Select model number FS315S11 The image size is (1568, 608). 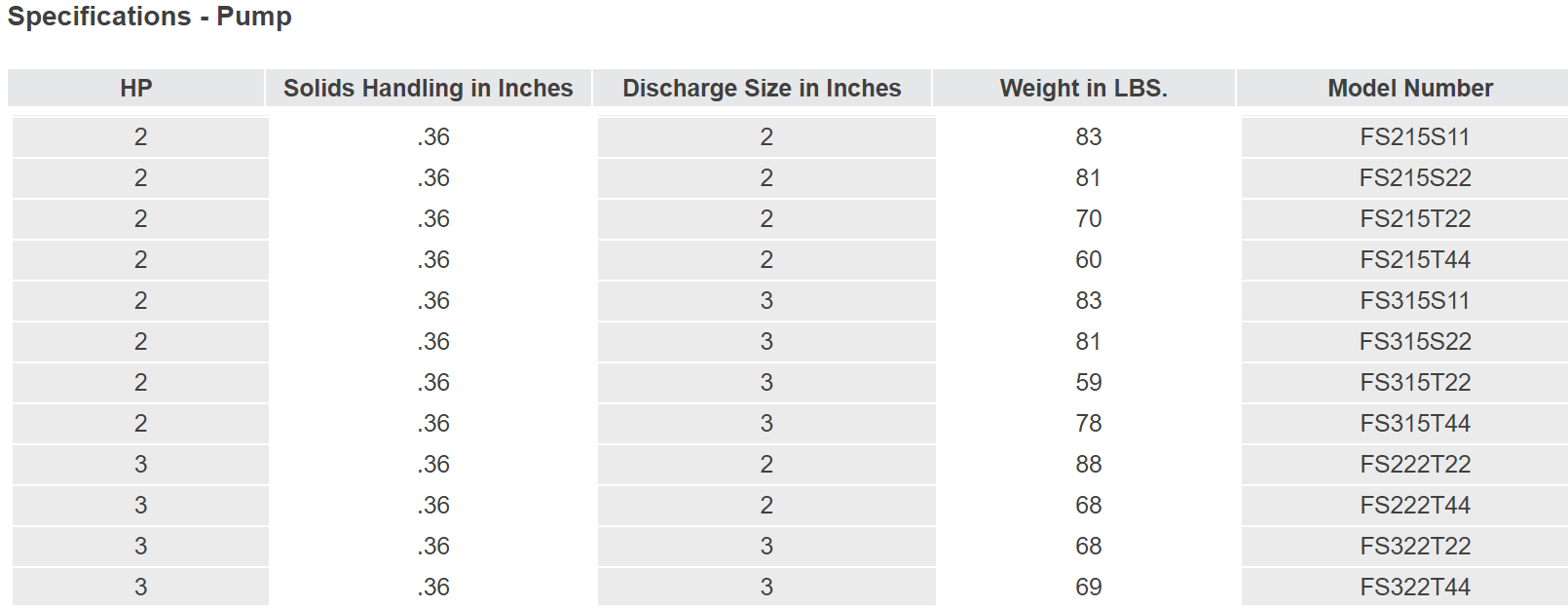(x=1415, y=301)
